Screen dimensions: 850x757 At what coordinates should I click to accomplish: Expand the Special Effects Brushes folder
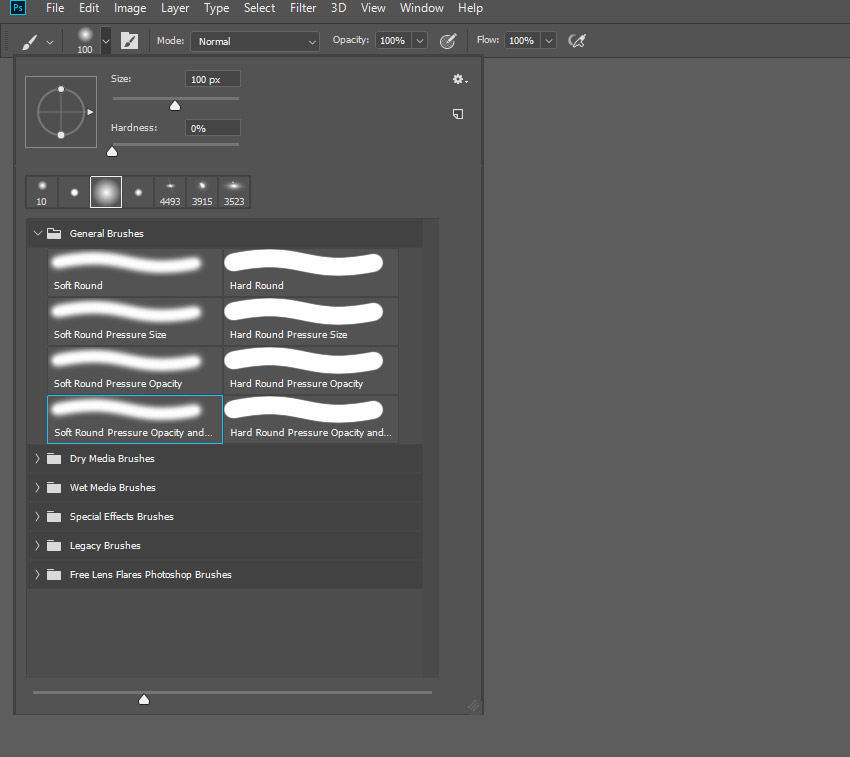tap(37, 516)
